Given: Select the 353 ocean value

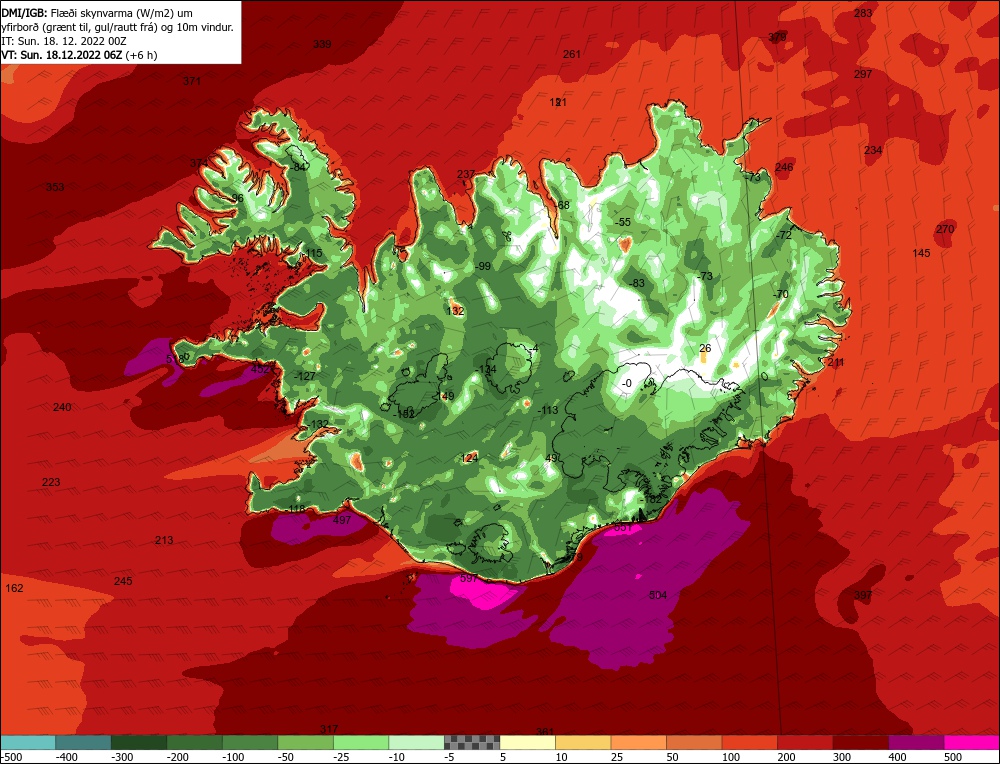Looking at the screenshot, I should coord(55,187).
